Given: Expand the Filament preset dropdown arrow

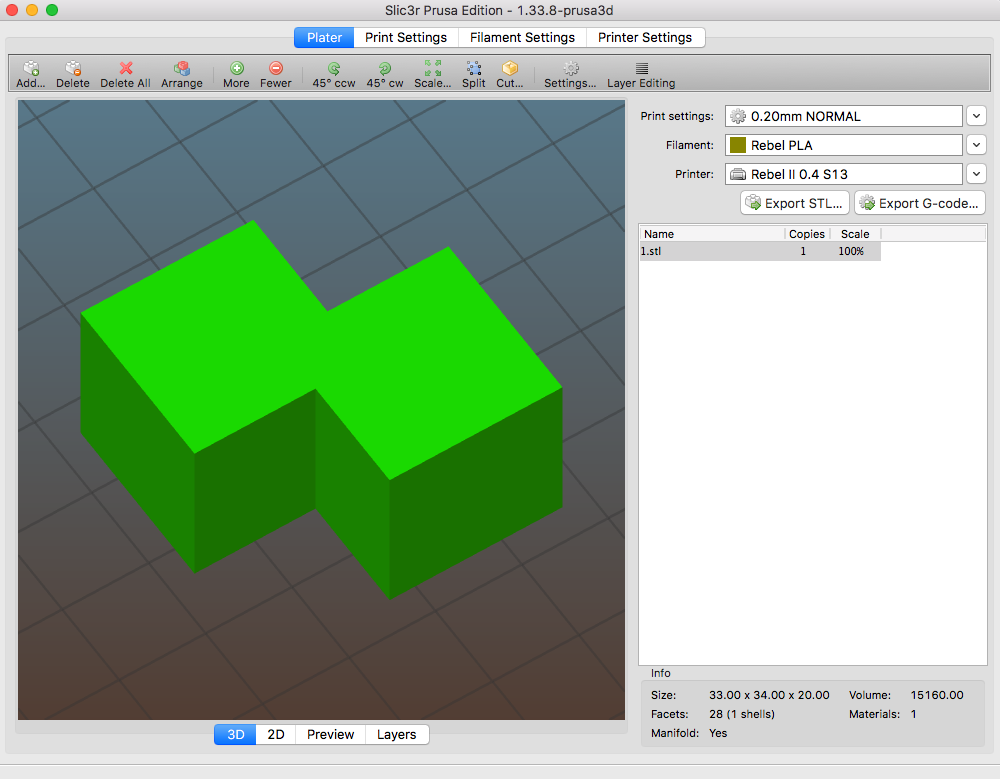Looking at the screenshot, I should point(976,145).
